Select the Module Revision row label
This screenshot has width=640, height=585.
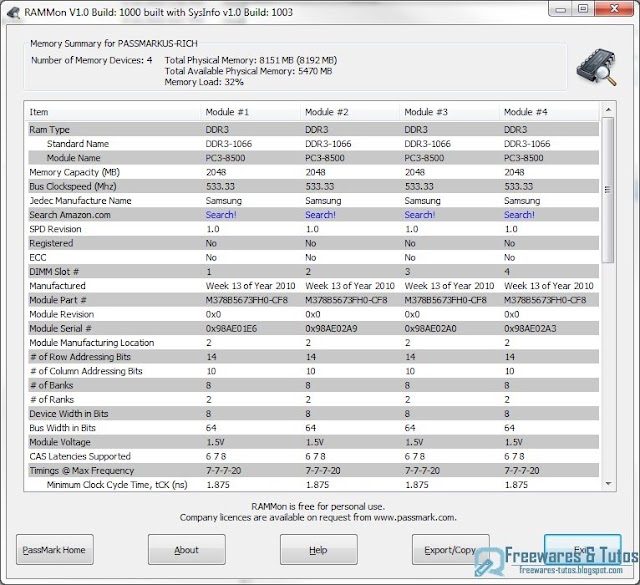tap(62, 314)
